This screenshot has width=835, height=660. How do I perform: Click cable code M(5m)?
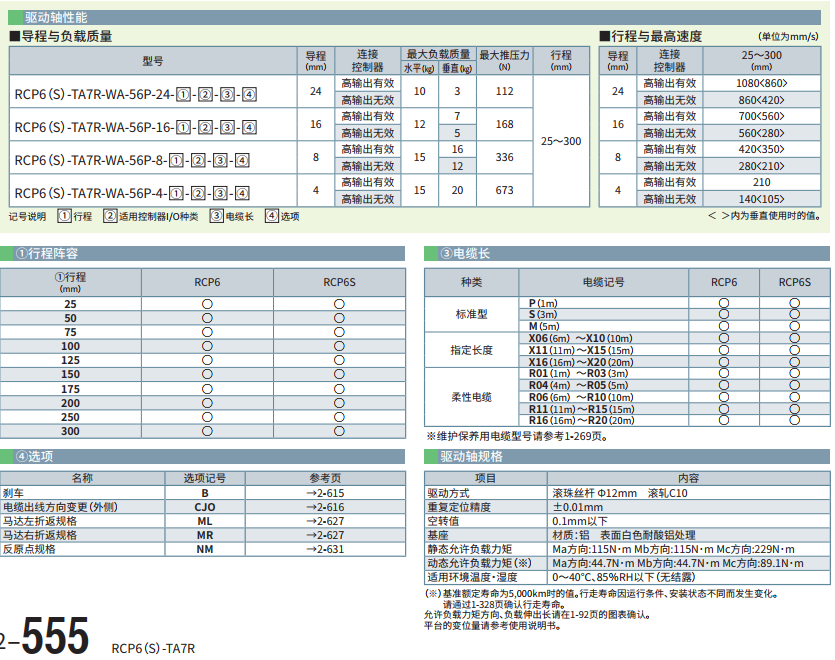tap(544, 326)
